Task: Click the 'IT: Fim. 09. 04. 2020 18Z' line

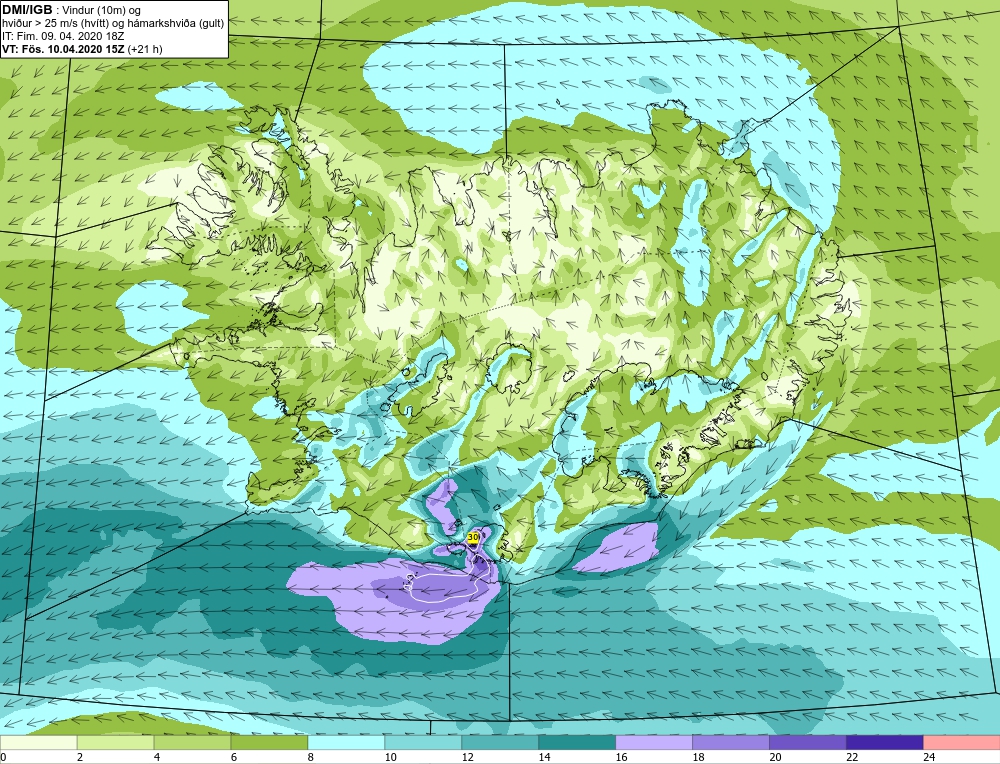Action: pyautogui.click(x=63, y=36)
